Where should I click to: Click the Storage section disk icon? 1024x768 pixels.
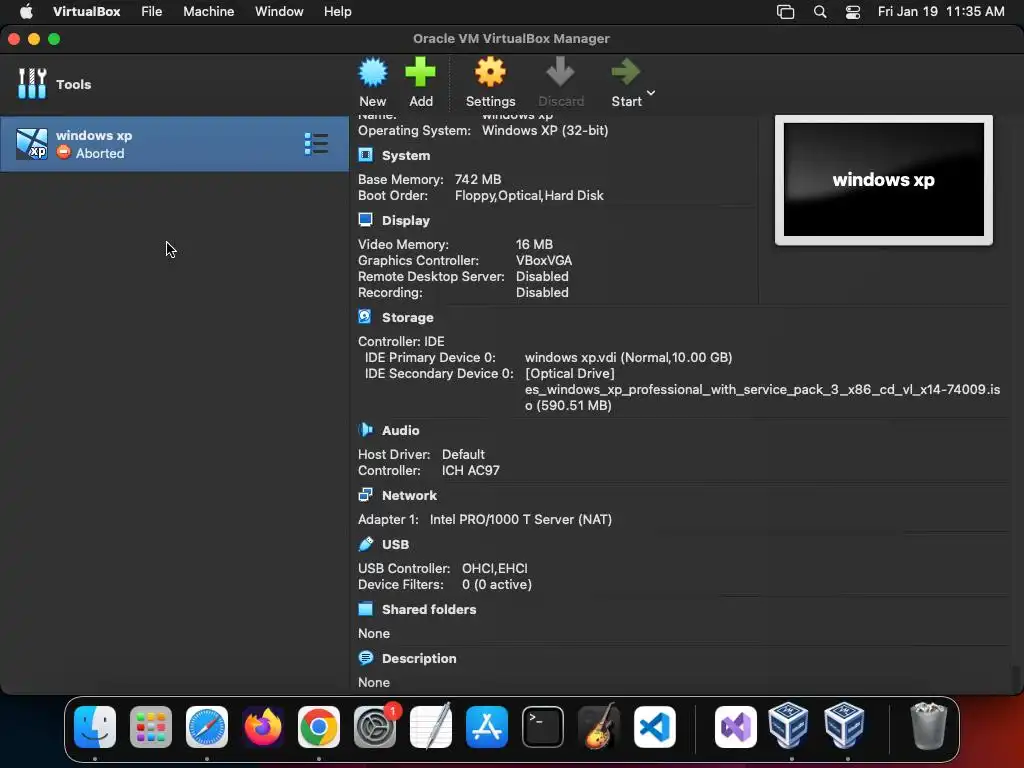[x=365, y=317]
